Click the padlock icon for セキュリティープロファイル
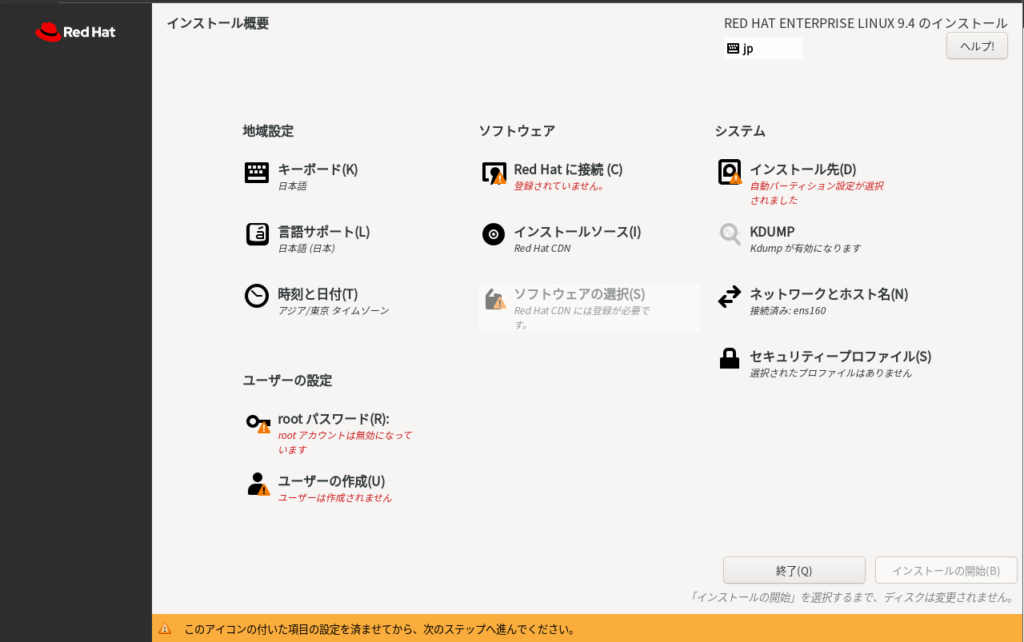The width and height of the screenshot is (1024, 642). point(730,358)
